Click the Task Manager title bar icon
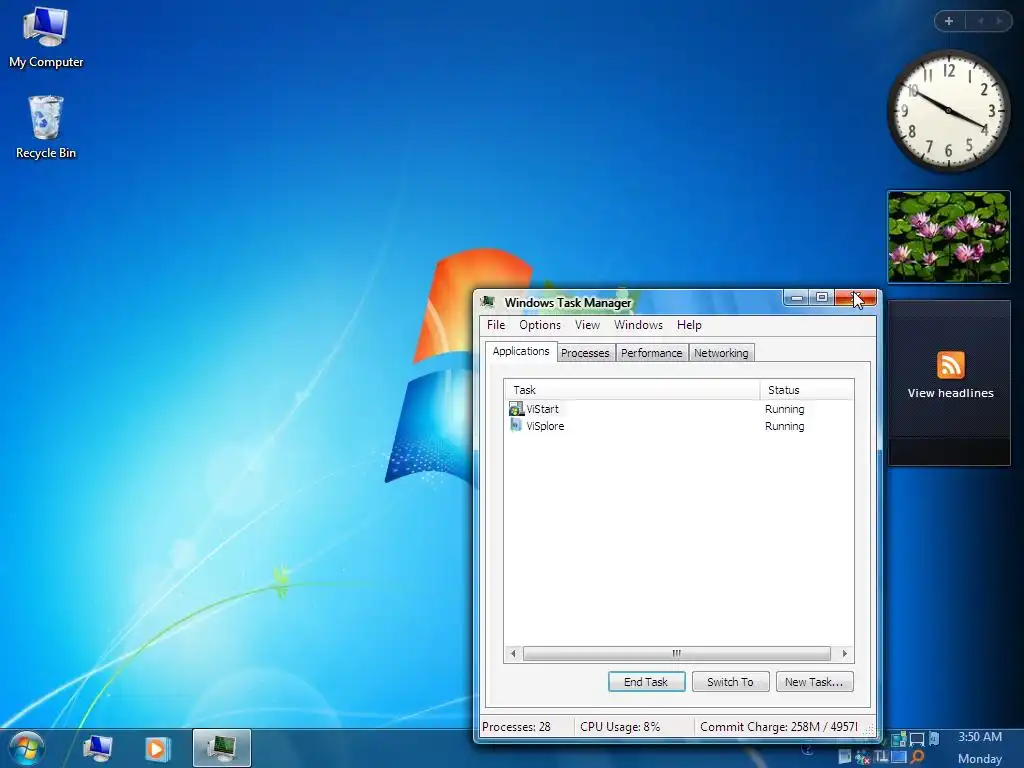1024x768 pixels. point(487,302)
